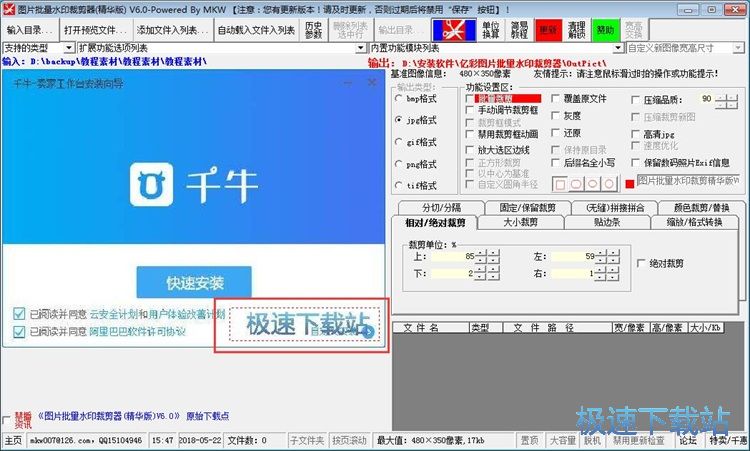Toggle the 灰度 grayscale checkbox
The height and width of the screenshot is (451, 750).
555,115
